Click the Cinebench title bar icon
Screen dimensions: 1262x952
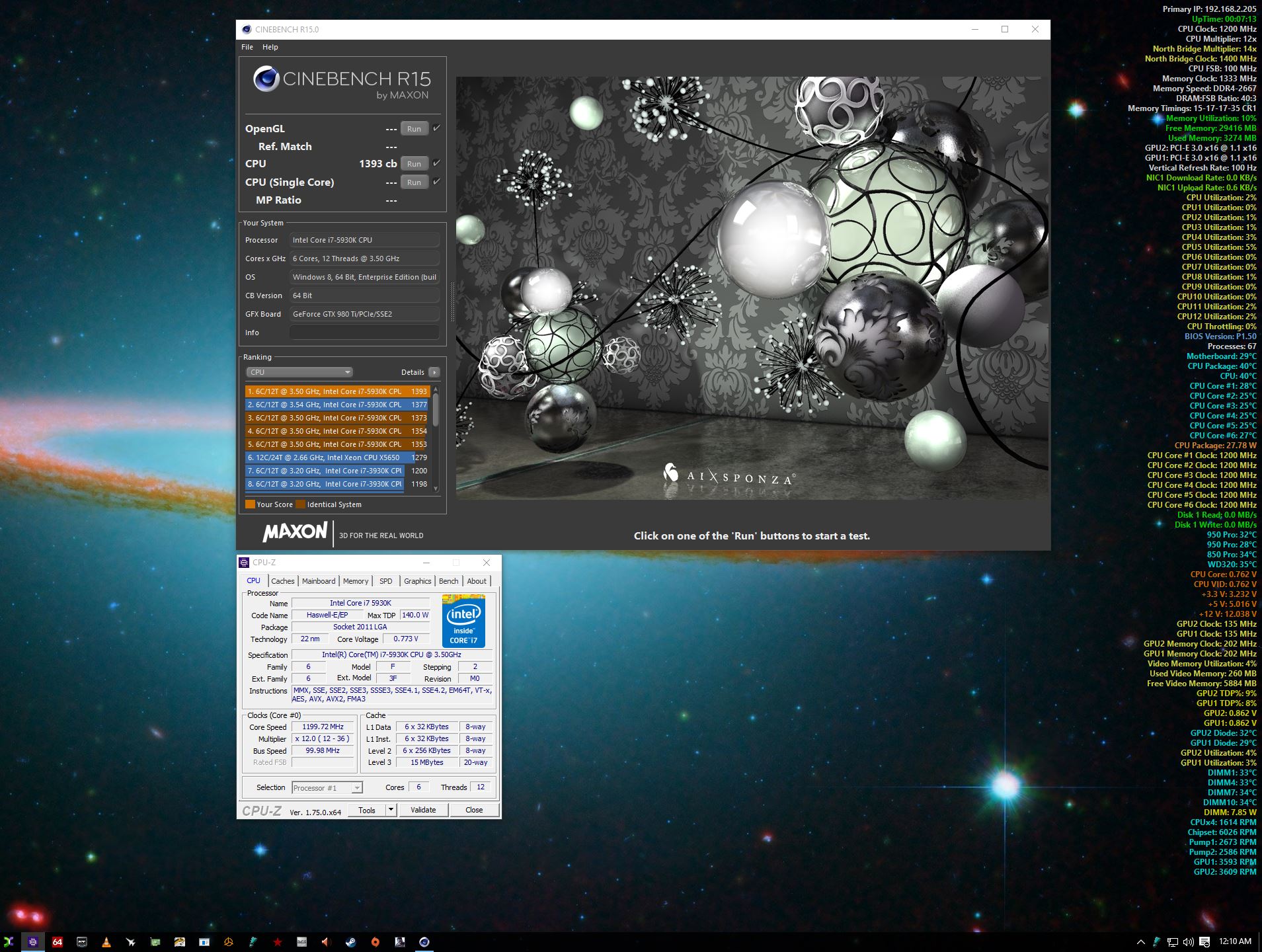(247, 29)
